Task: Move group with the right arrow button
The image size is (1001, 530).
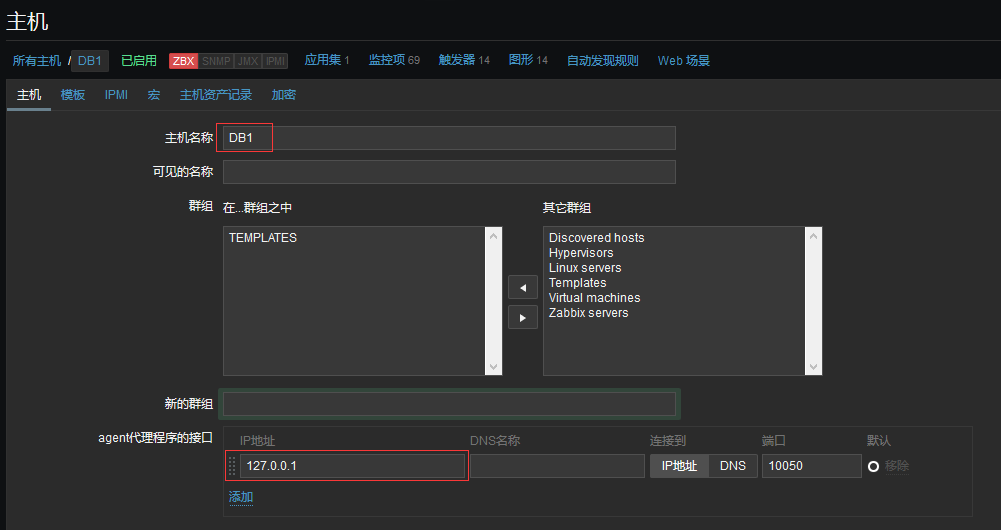Action: click(522, 318)
